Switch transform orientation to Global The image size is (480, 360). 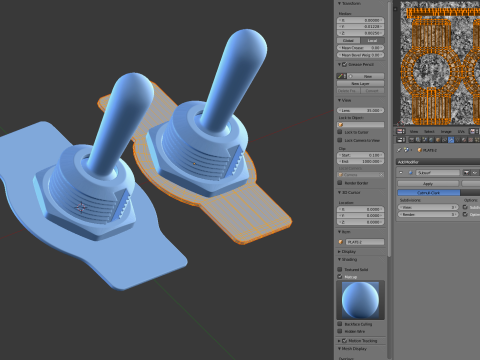(348, 40)
